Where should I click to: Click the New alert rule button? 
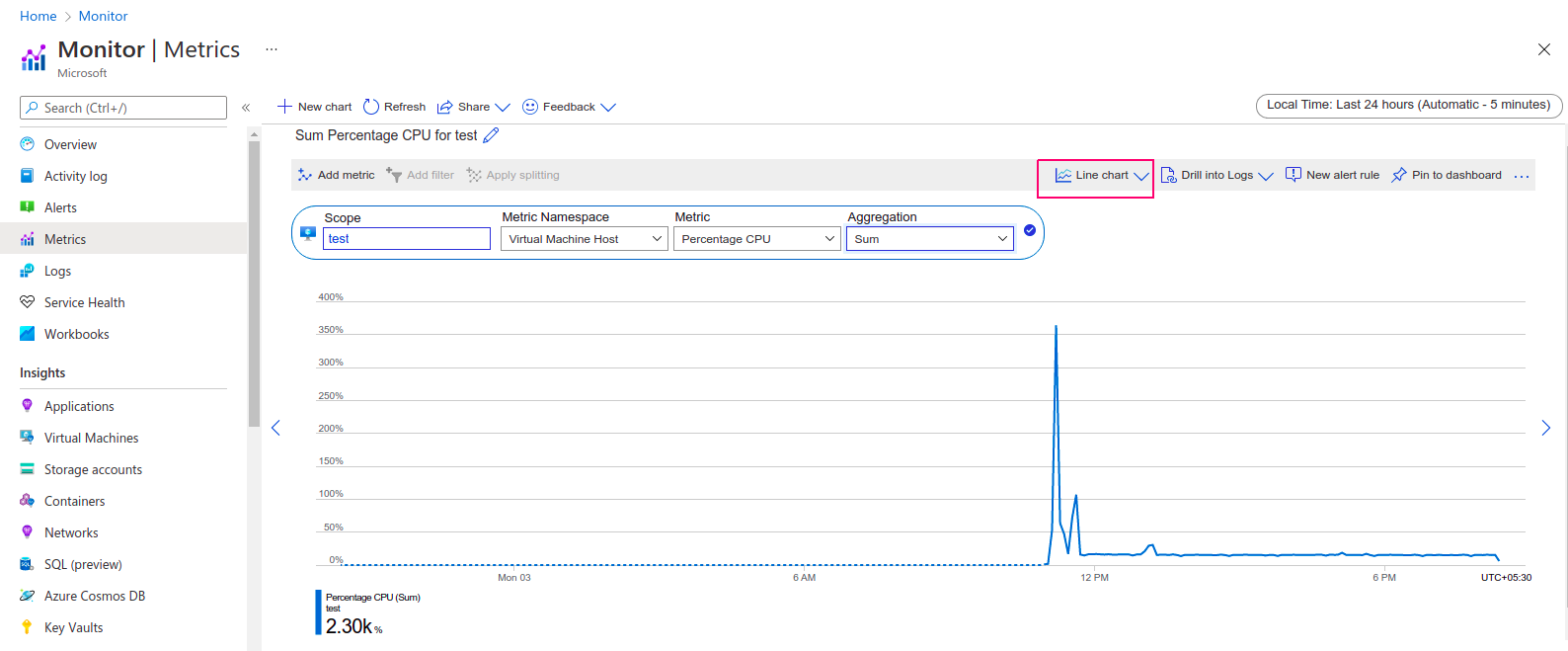pos(1332,175)
